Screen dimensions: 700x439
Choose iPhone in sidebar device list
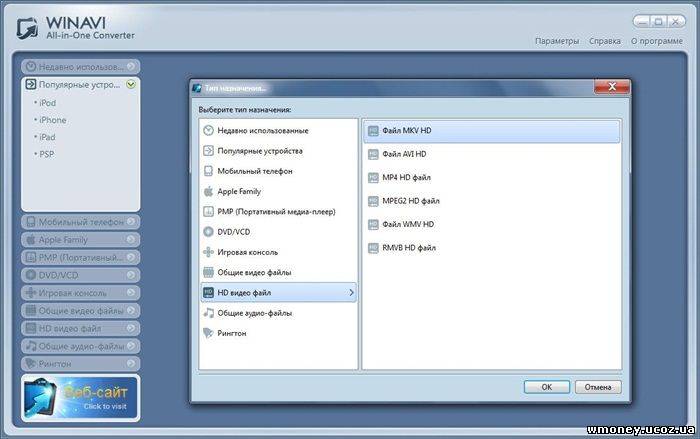[53, 120]
